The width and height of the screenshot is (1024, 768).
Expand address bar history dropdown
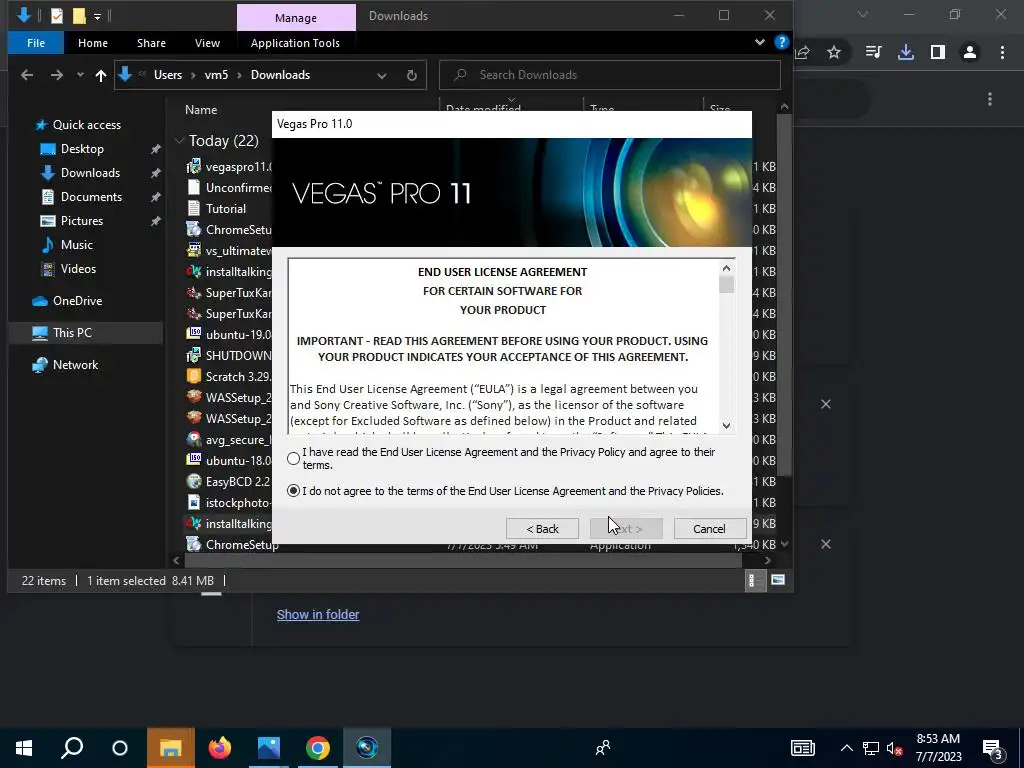(x=381, y=75)
